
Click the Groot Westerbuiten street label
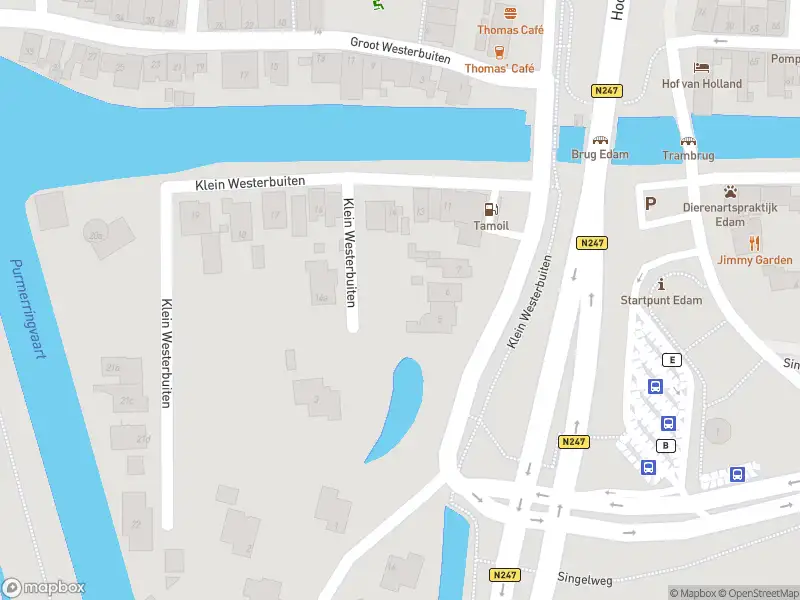[401, 50]
